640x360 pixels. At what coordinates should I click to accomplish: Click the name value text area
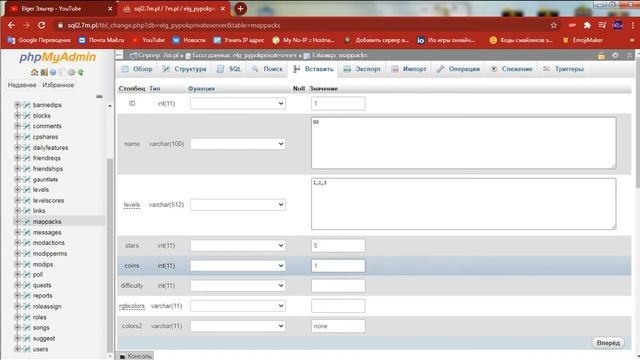[x=464, y=143]
